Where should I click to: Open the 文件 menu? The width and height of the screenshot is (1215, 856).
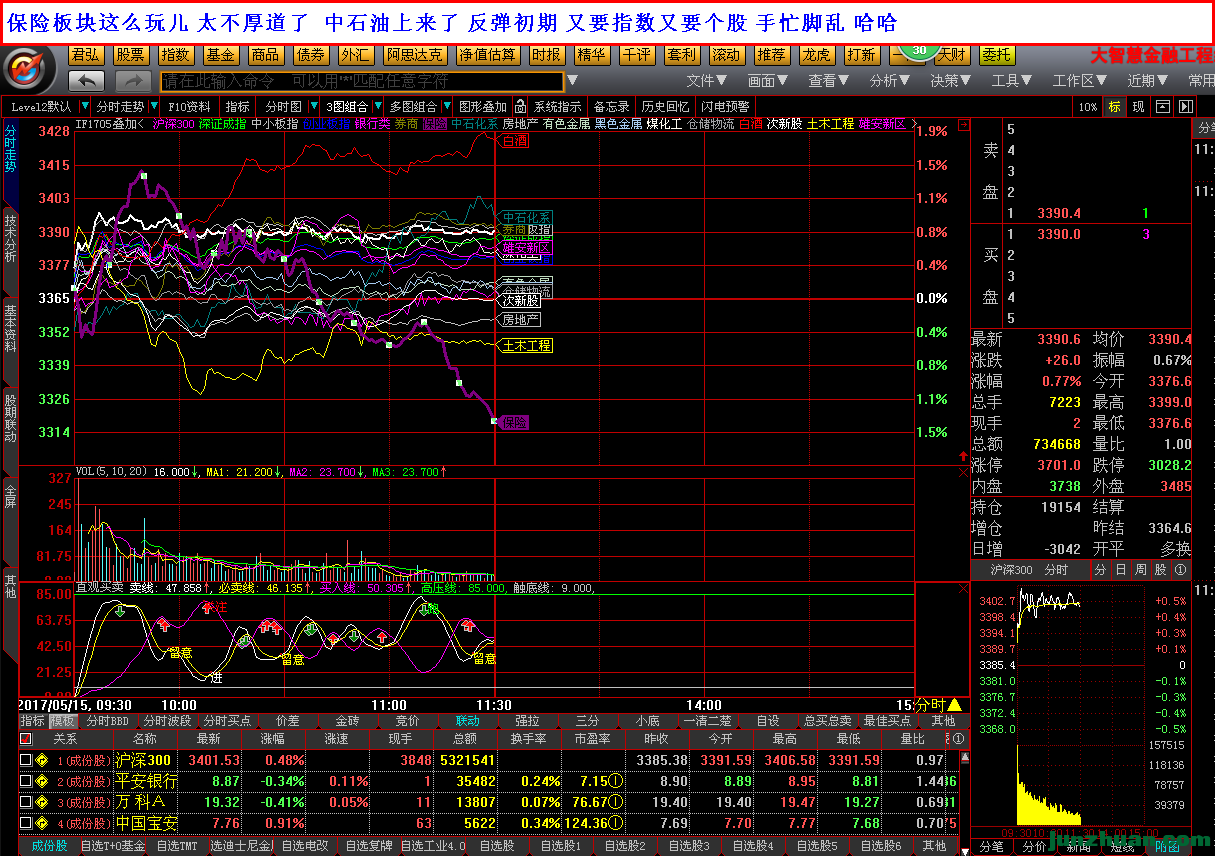[707, 81]
